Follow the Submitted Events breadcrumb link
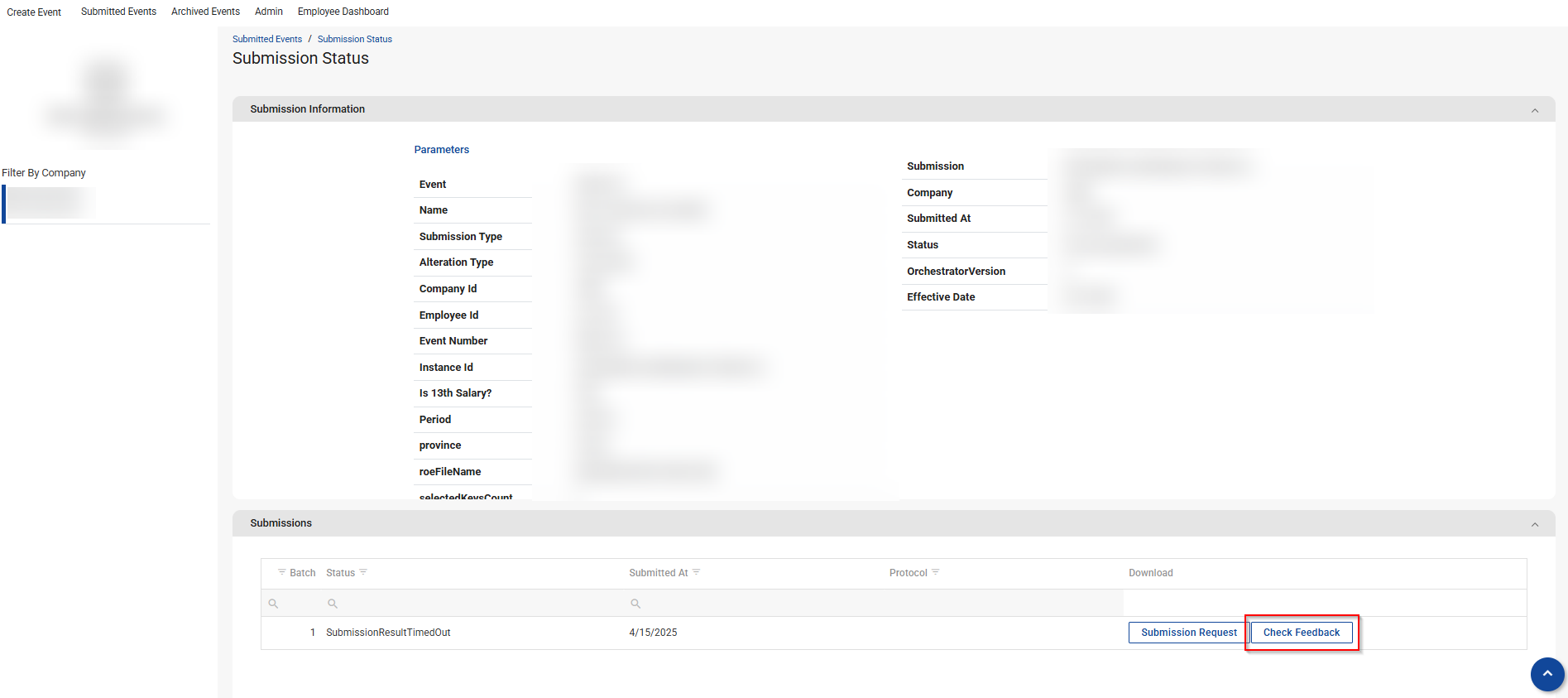Image resolution: width=1568 pixels, height=698 pixels. (267, 39)
